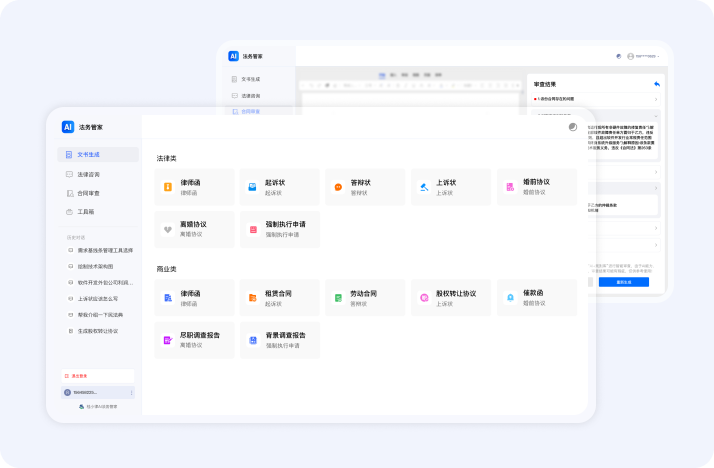Select the user account row in sidebar
Viewport: 714px width, 468px height.
tap(97, 392)
